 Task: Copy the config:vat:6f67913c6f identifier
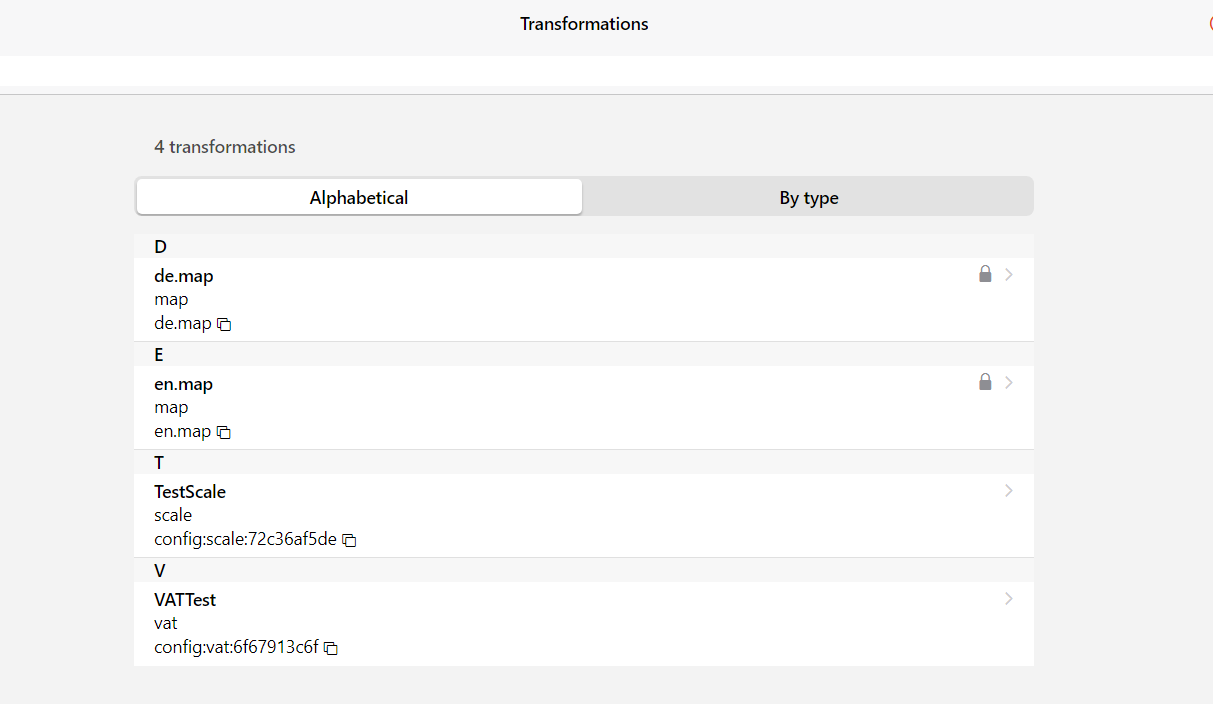click(331, 648)
